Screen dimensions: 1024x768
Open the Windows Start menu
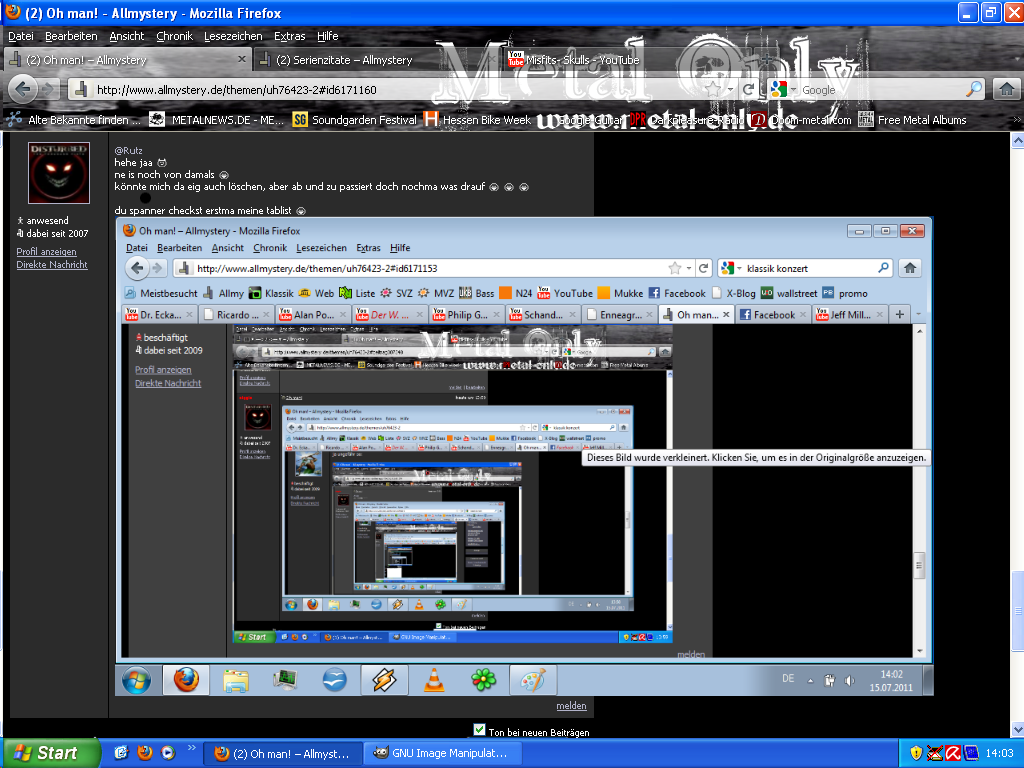51,753
